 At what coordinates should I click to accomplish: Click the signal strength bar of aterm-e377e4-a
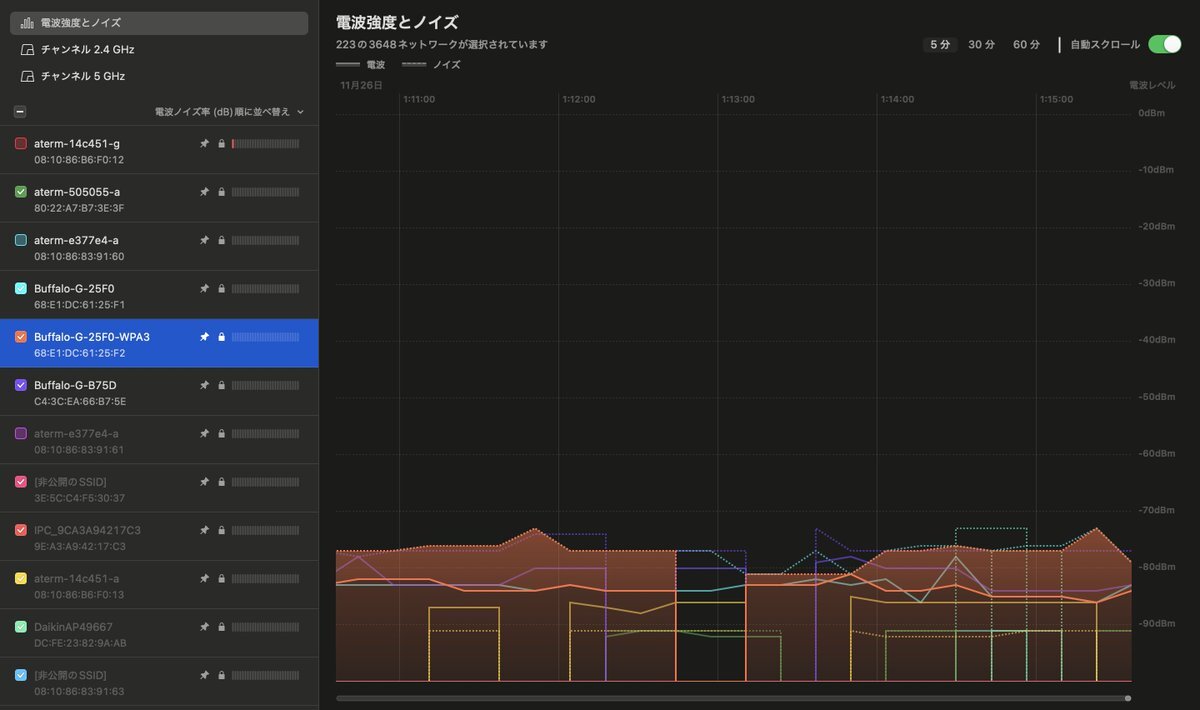(x=265, y=240)
